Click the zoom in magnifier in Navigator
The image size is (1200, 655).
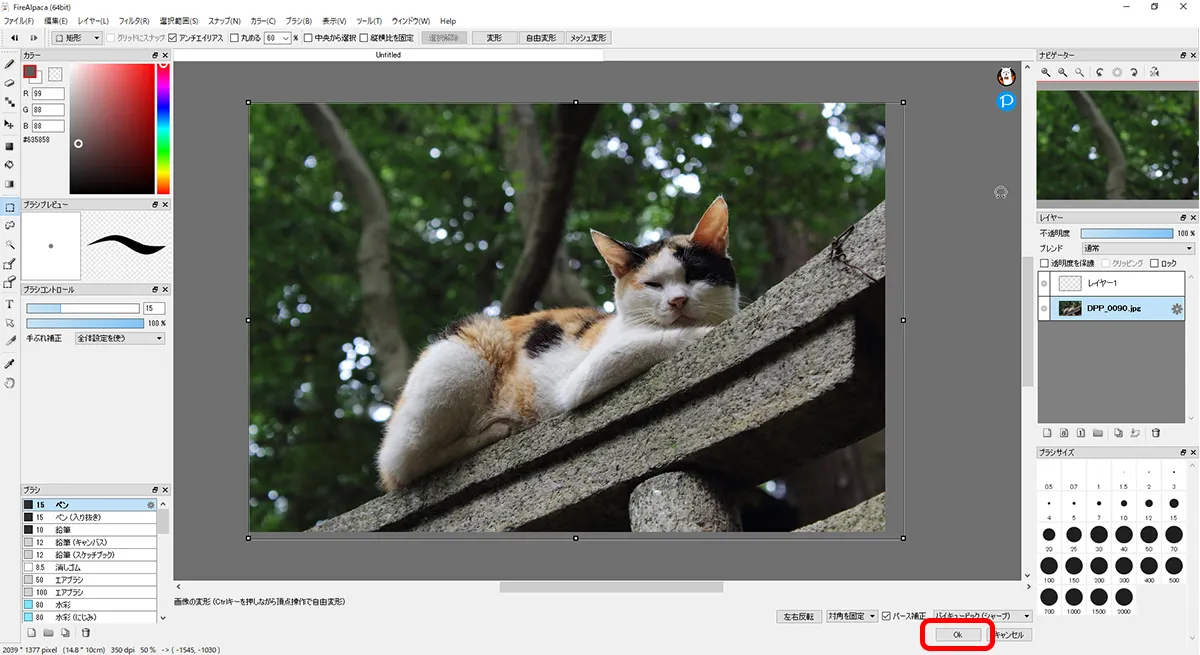click(x=1046, y=72)
